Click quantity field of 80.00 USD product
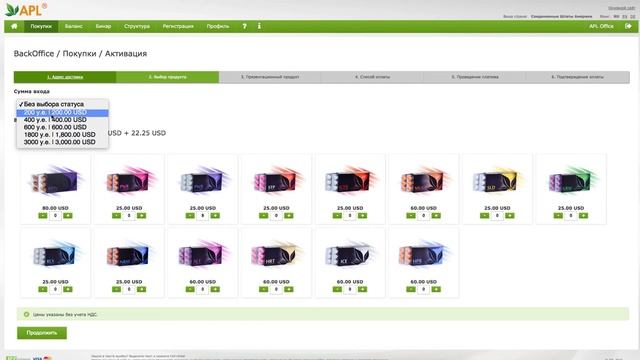Image resolution: width=640 pixels, height=360 pixels. [56, 216]
